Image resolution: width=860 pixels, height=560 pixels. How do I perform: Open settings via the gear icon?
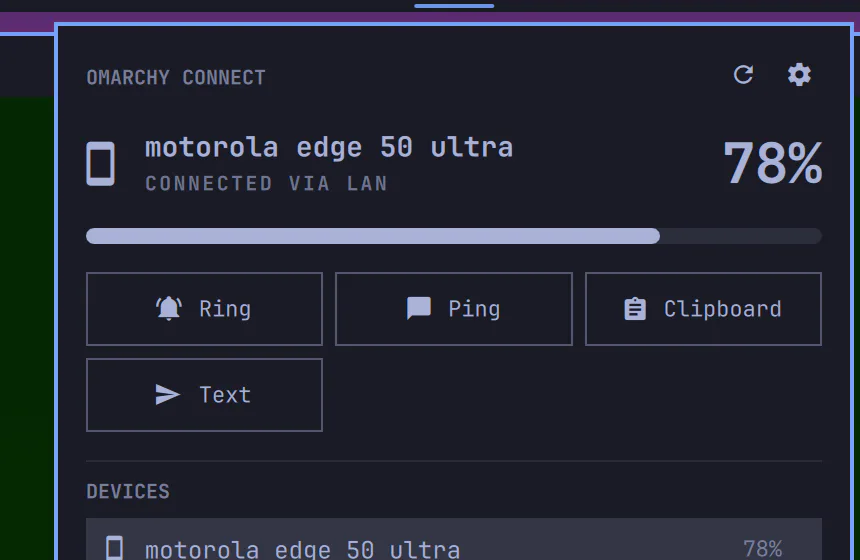[x=799, y=75]
